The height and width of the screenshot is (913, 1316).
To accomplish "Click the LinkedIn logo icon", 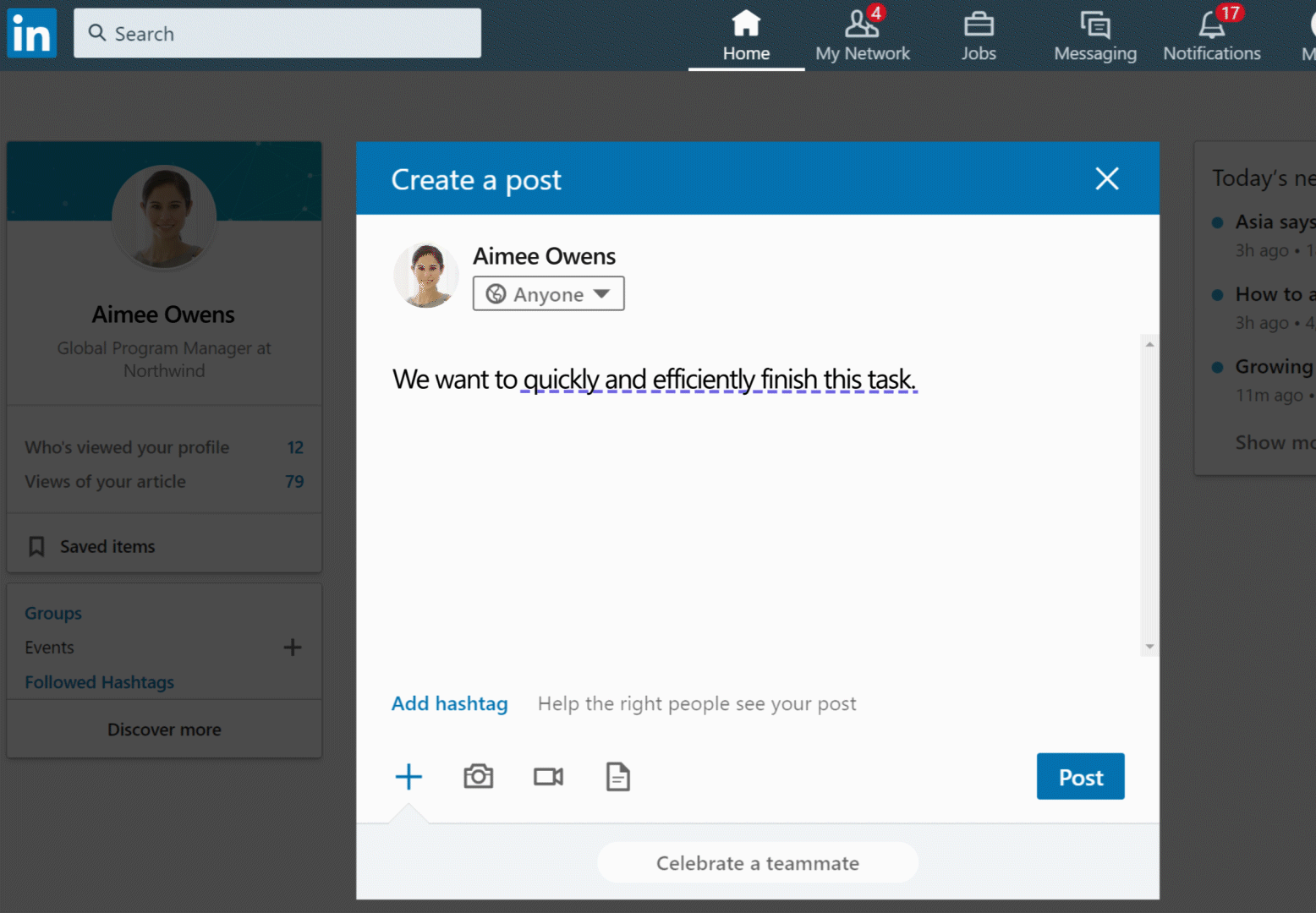I will click(x=32, y=33).
